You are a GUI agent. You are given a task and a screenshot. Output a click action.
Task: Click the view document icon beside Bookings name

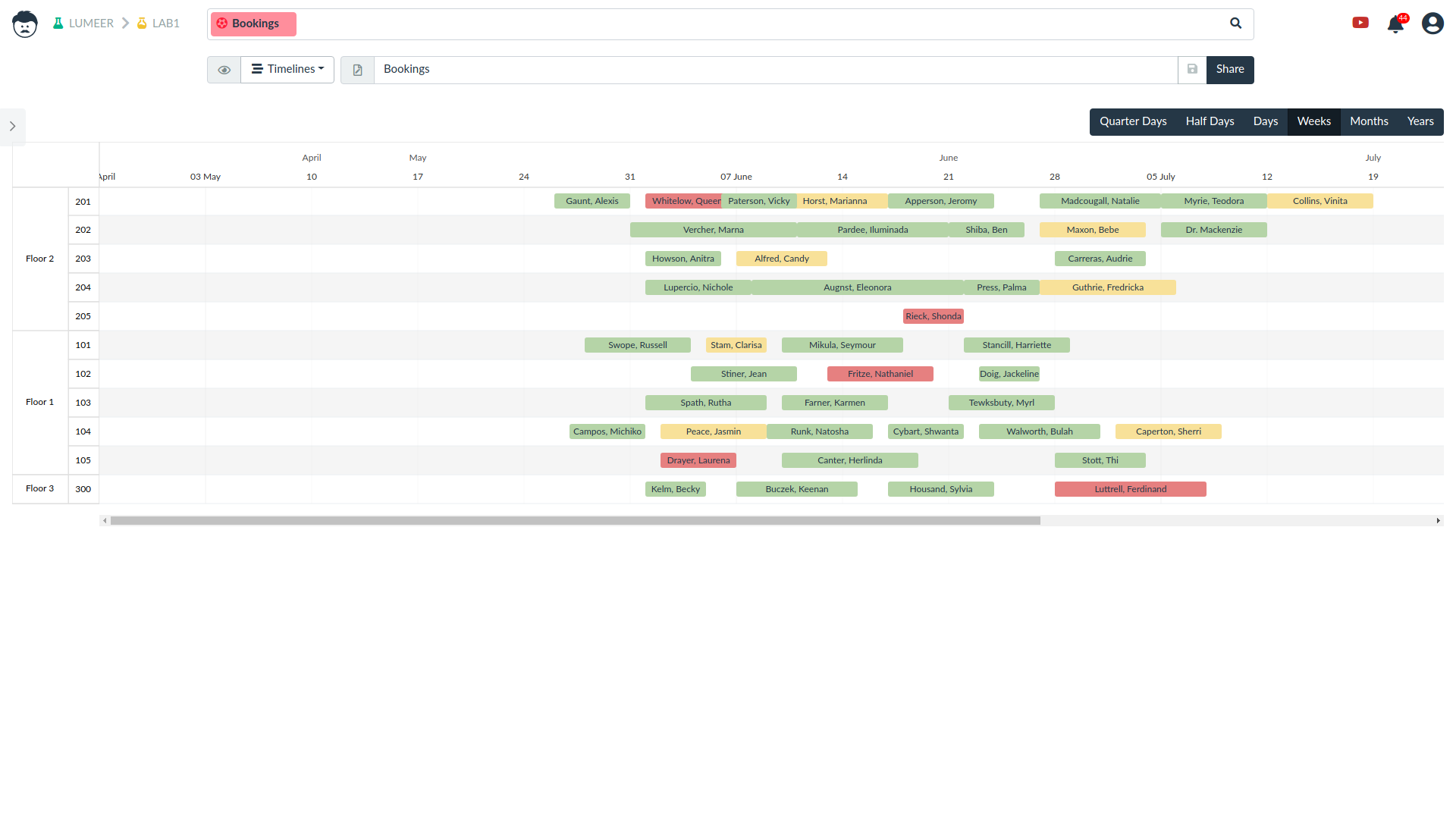(x=357, y=70)
